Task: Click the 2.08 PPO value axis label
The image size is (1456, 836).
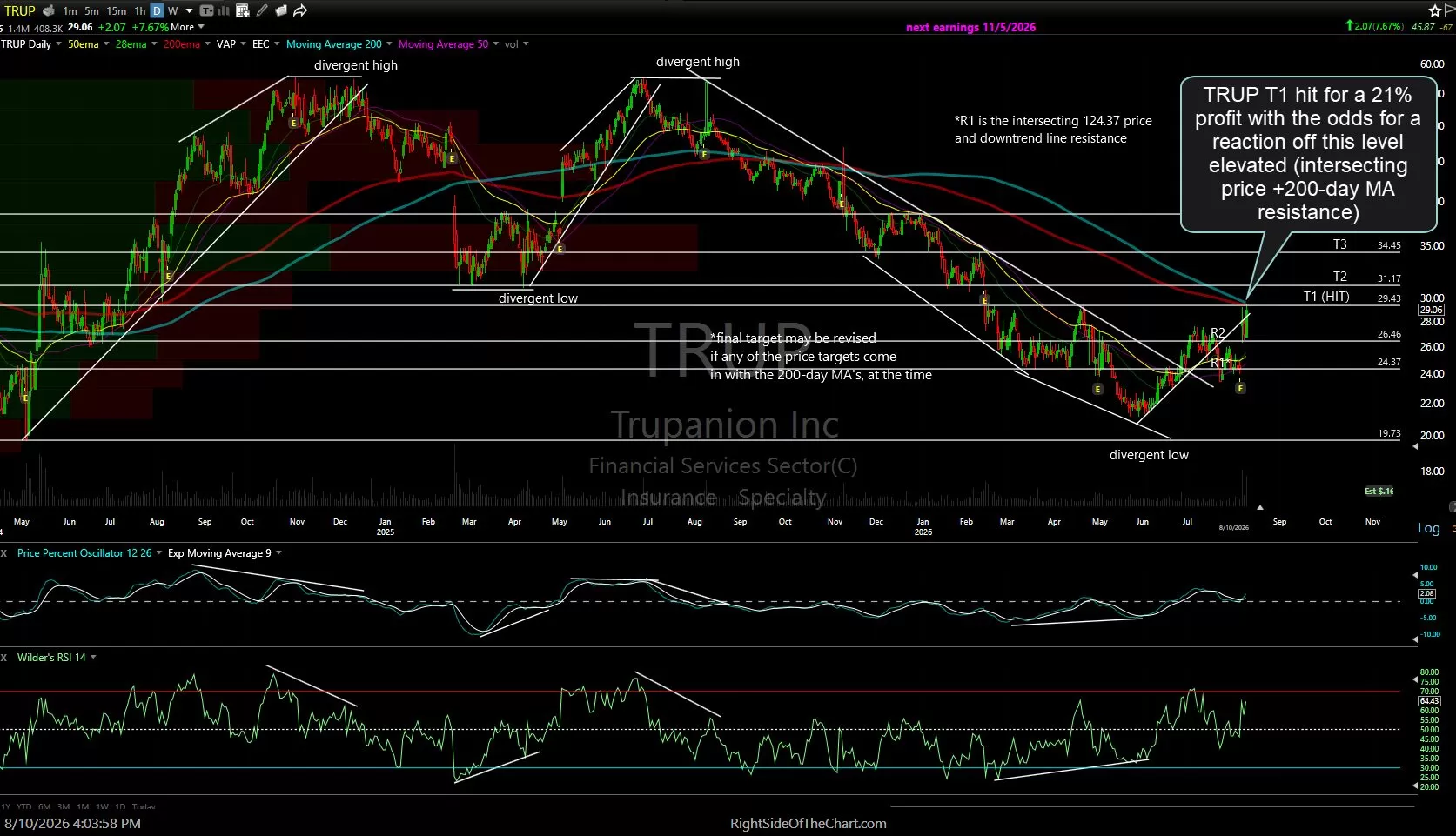Action: [1426, 593]
